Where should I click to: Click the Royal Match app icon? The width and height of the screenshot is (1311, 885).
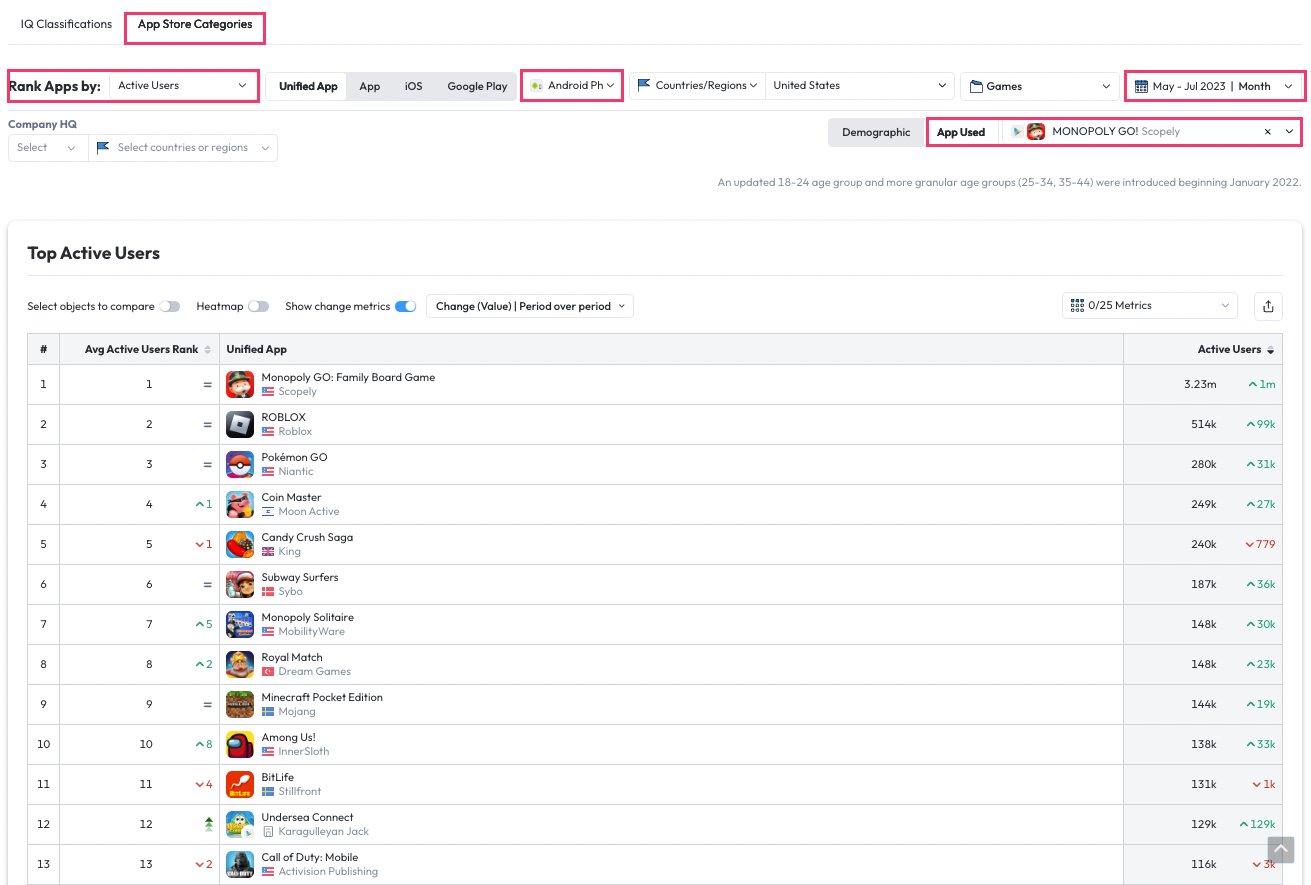coord(240,664)
